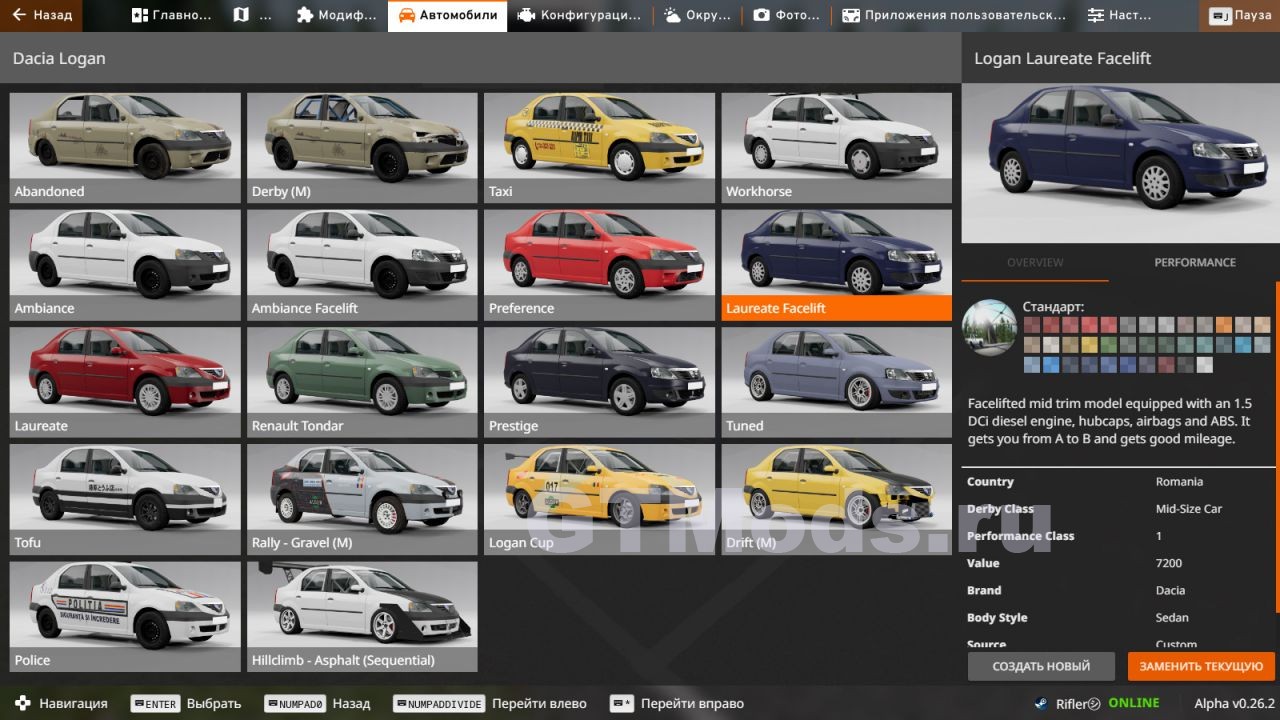Select the Tuned configuration

[836, 382]
